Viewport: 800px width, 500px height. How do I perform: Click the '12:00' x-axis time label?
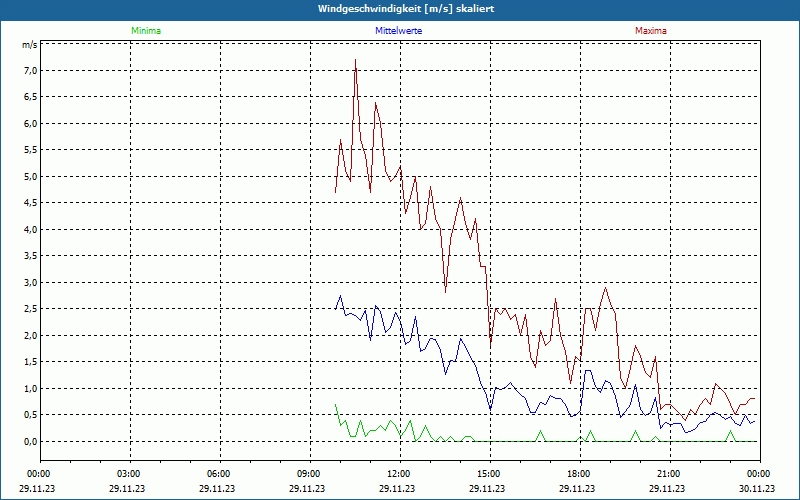(398, 474)
